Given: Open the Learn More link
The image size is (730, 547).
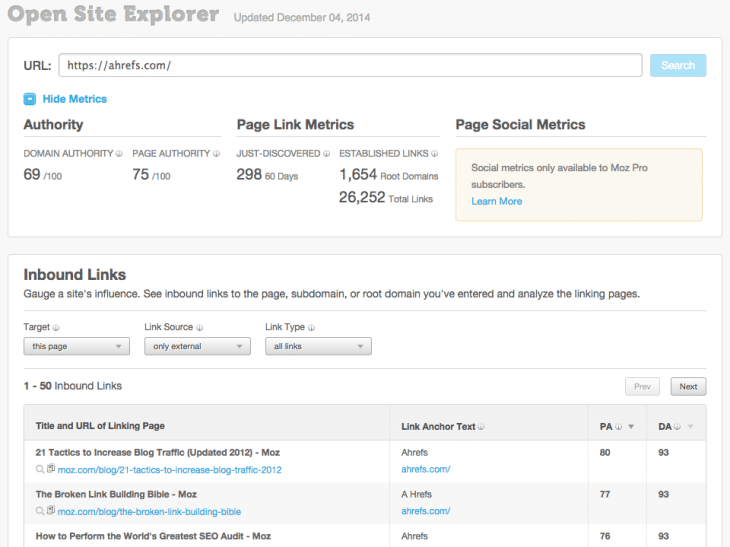Looking at the screenshot, I should click(x=497, y=201).
